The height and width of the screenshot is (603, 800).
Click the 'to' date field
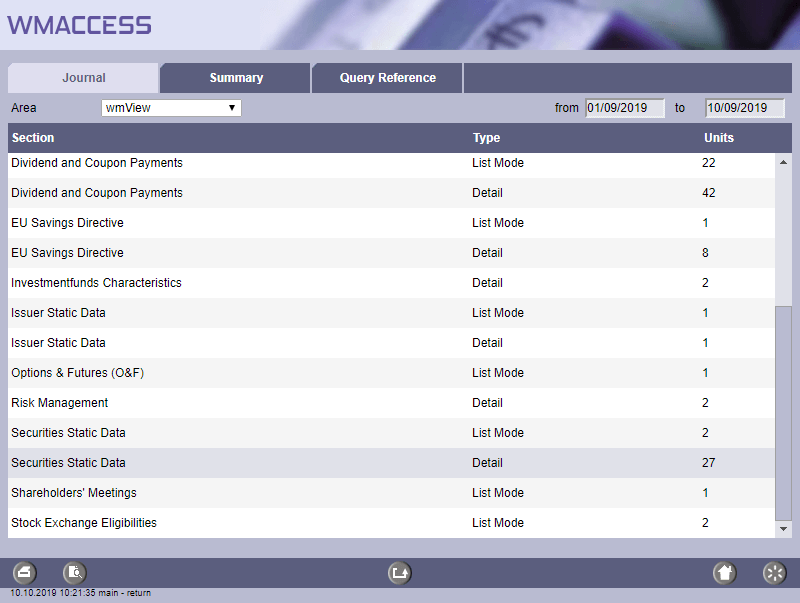point(744,108)
